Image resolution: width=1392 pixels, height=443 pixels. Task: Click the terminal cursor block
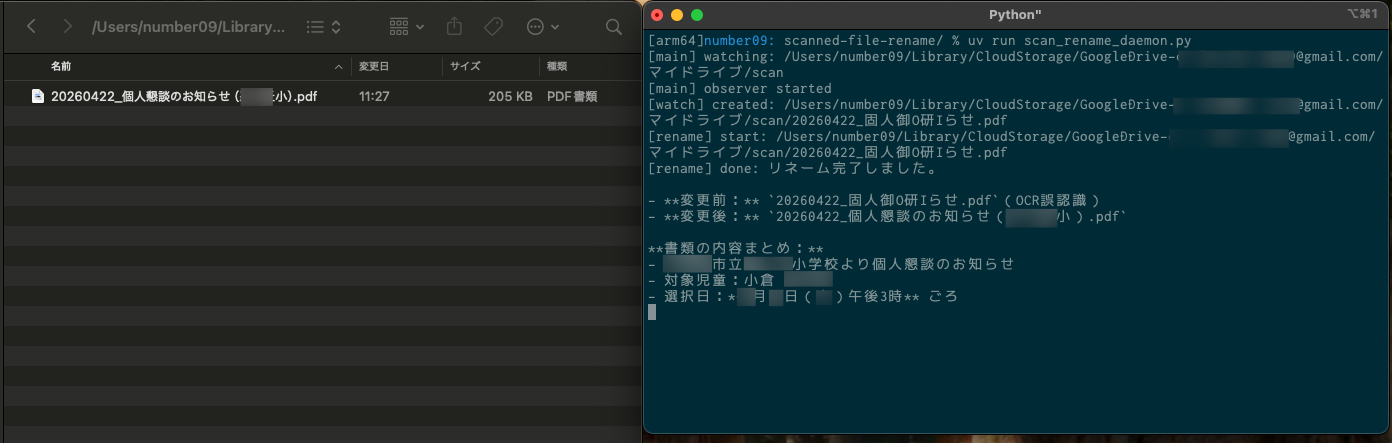point(652,312)
